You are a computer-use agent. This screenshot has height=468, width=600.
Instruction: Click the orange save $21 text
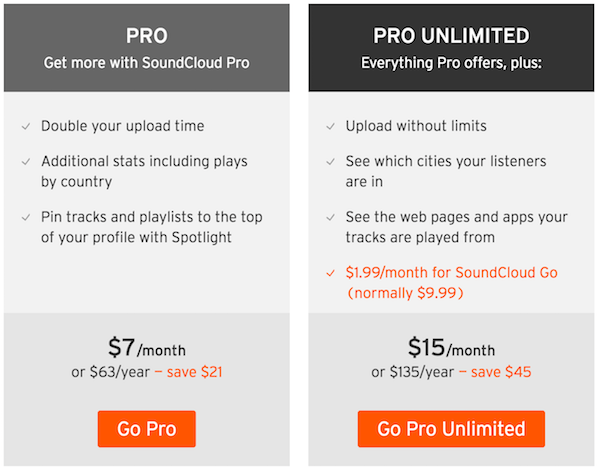pos(194,372)
